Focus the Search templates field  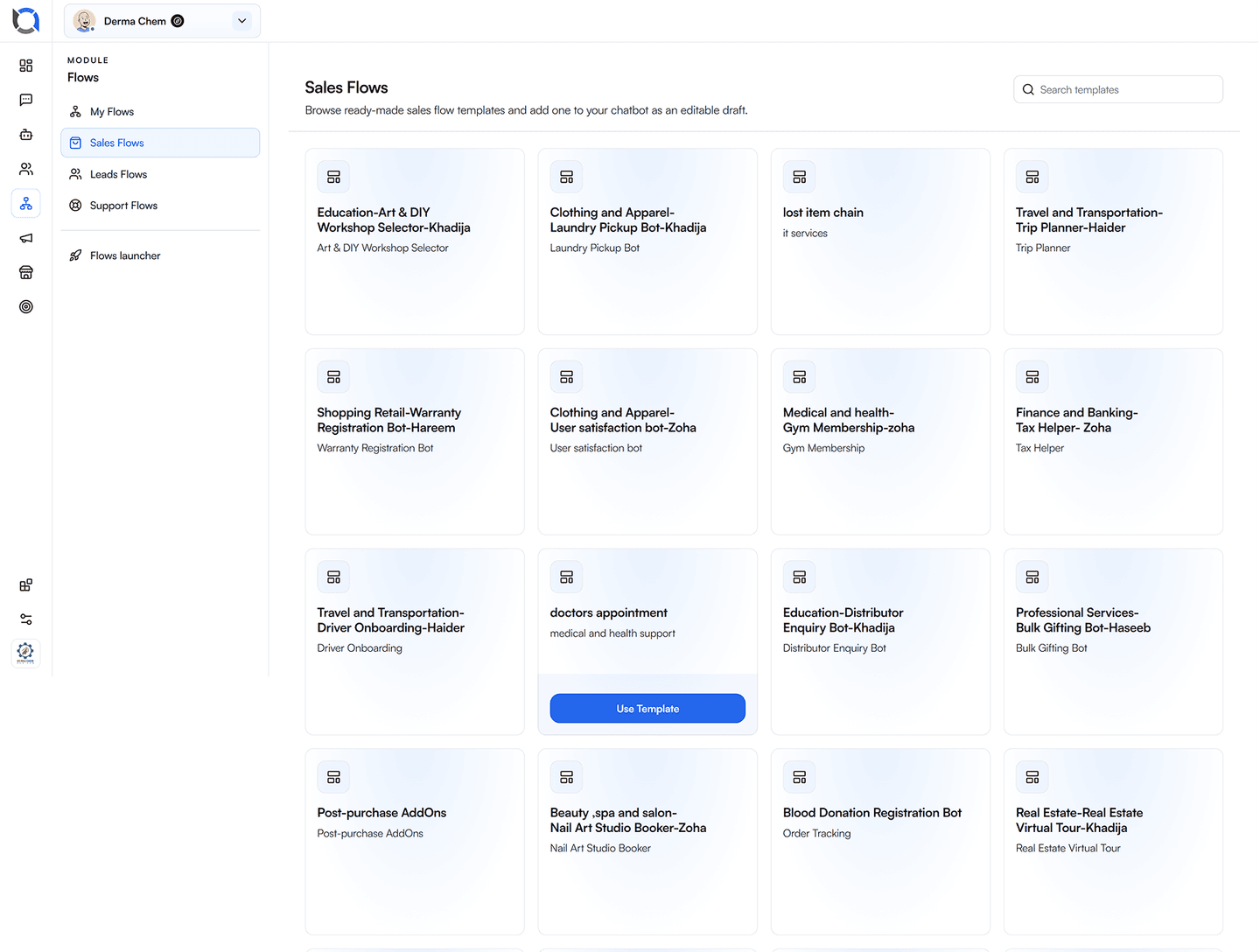tap(1118, 89)
